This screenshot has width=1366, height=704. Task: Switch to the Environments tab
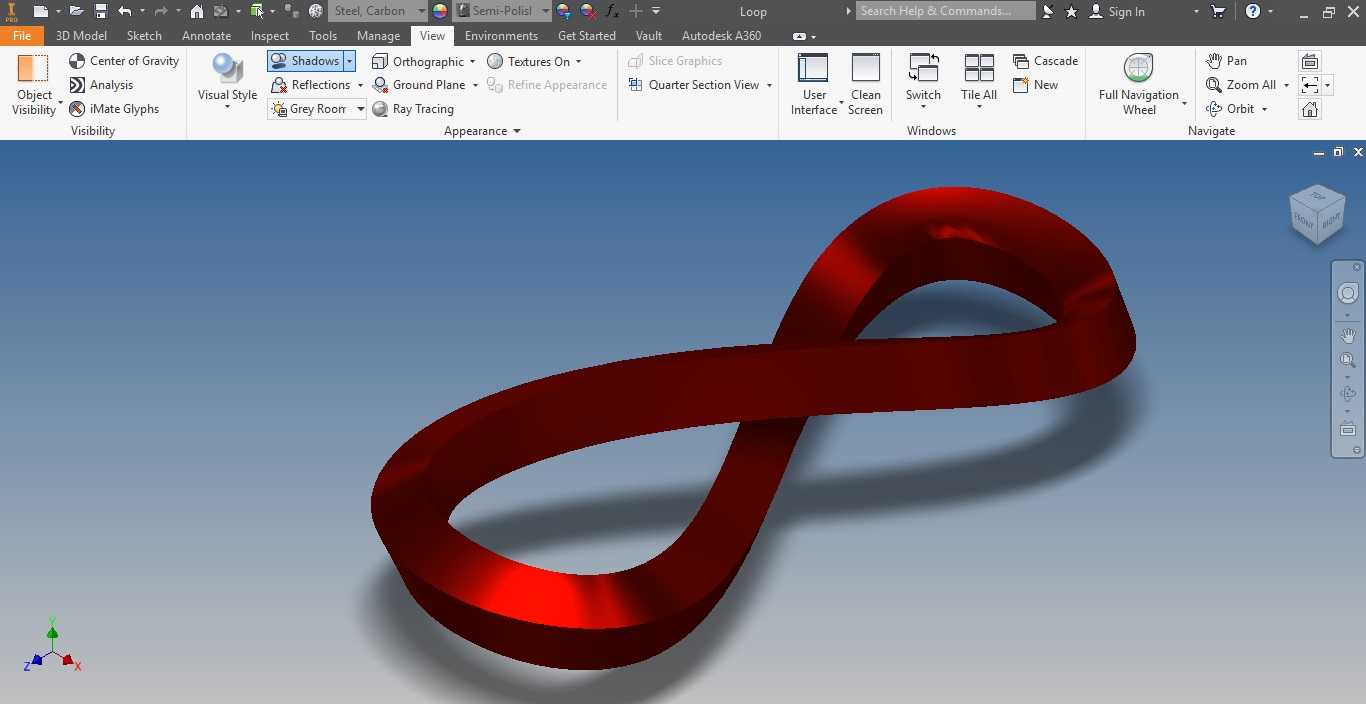501,35
